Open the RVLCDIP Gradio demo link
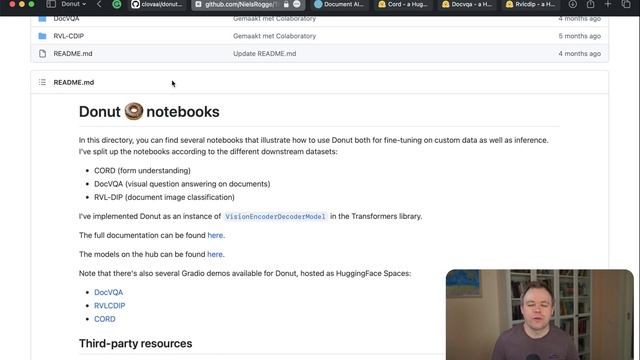 click(109, 306)
